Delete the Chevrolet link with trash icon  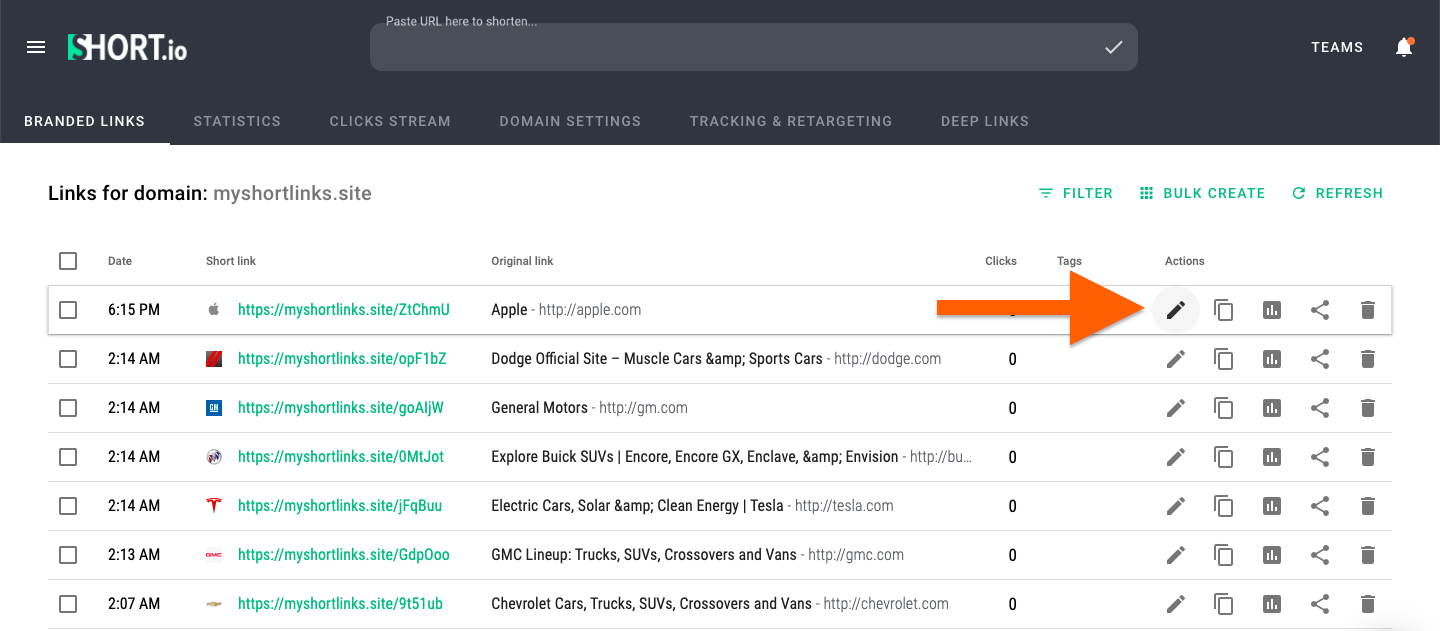[x=1367, y=604]
